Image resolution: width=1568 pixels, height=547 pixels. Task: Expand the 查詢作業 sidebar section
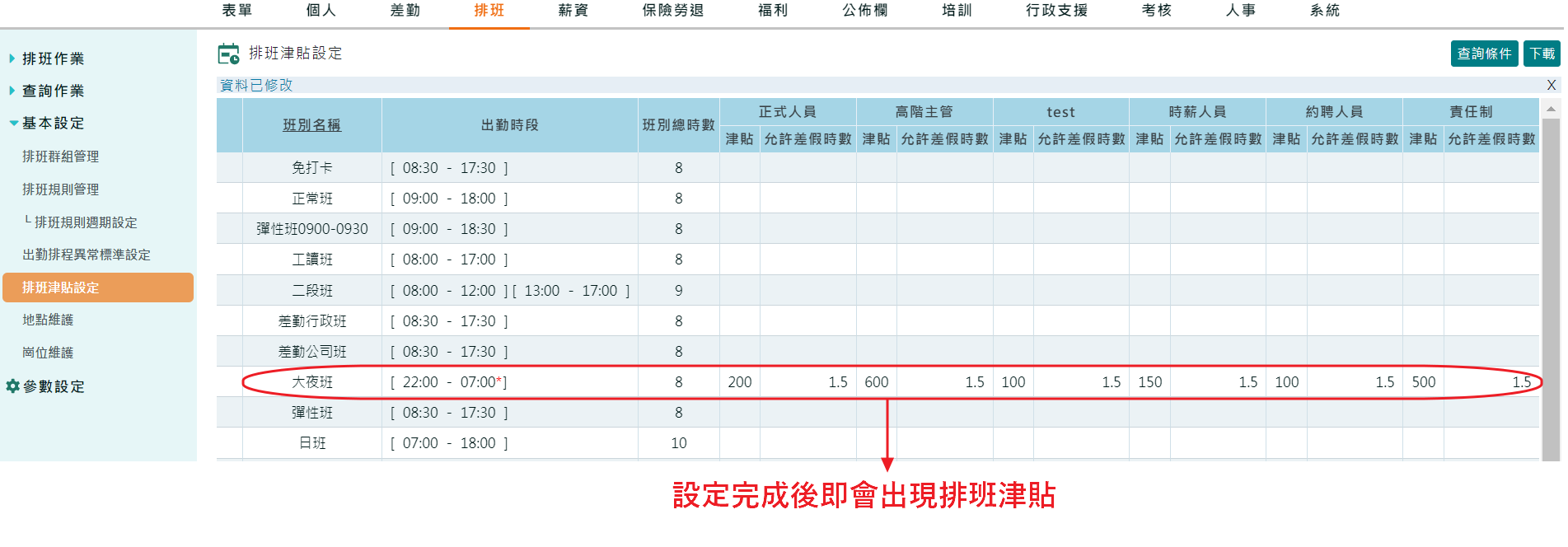click(x=54, y=91)
